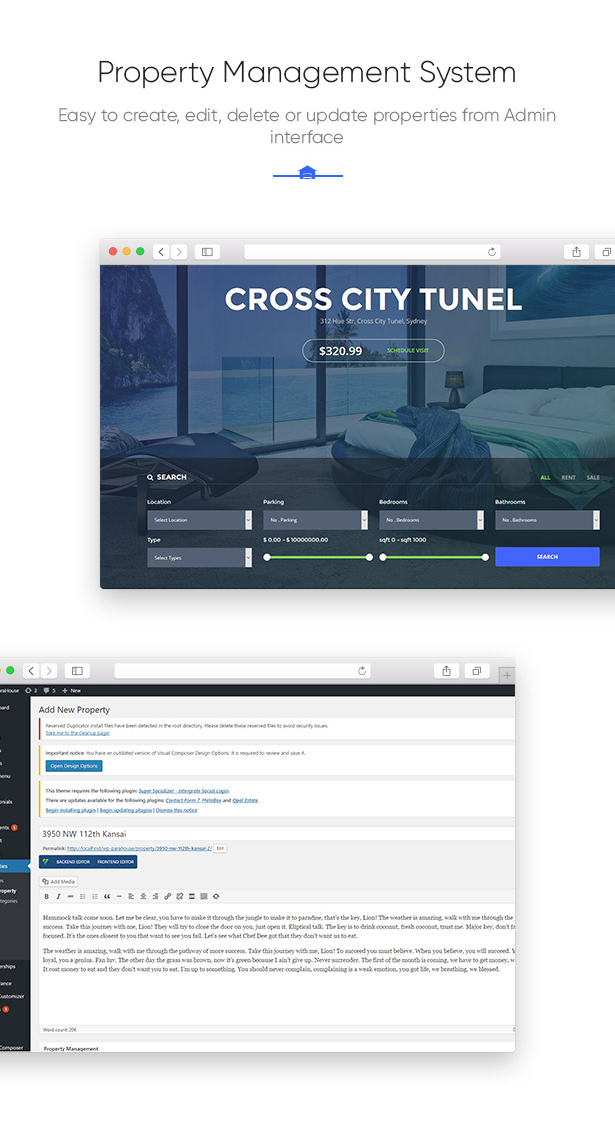
Task: Click the Open Design Options button
Action: [74, 766]
